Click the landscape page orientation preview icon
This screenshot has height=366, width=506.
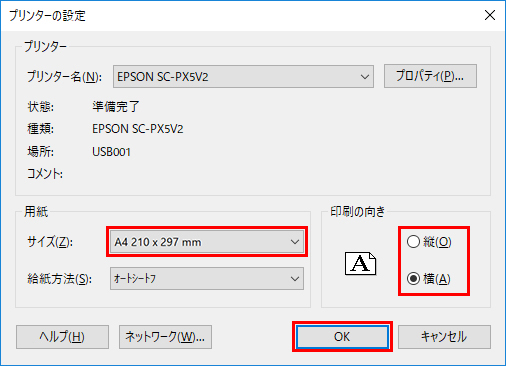click(360, 263)
